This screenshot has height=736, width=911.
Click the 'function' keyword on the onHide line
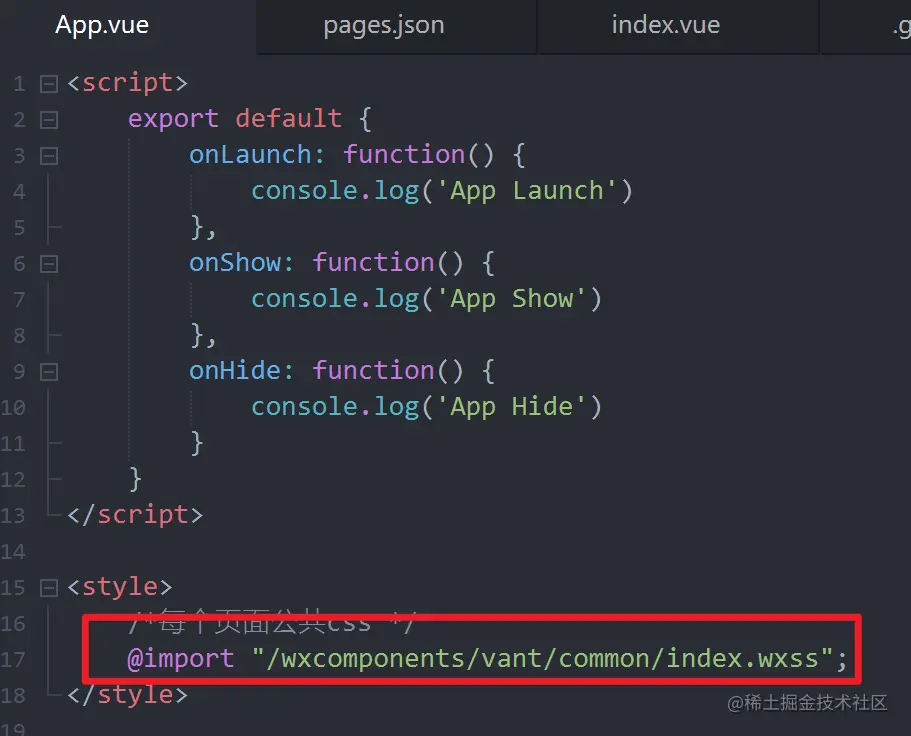tap(373, 371)
